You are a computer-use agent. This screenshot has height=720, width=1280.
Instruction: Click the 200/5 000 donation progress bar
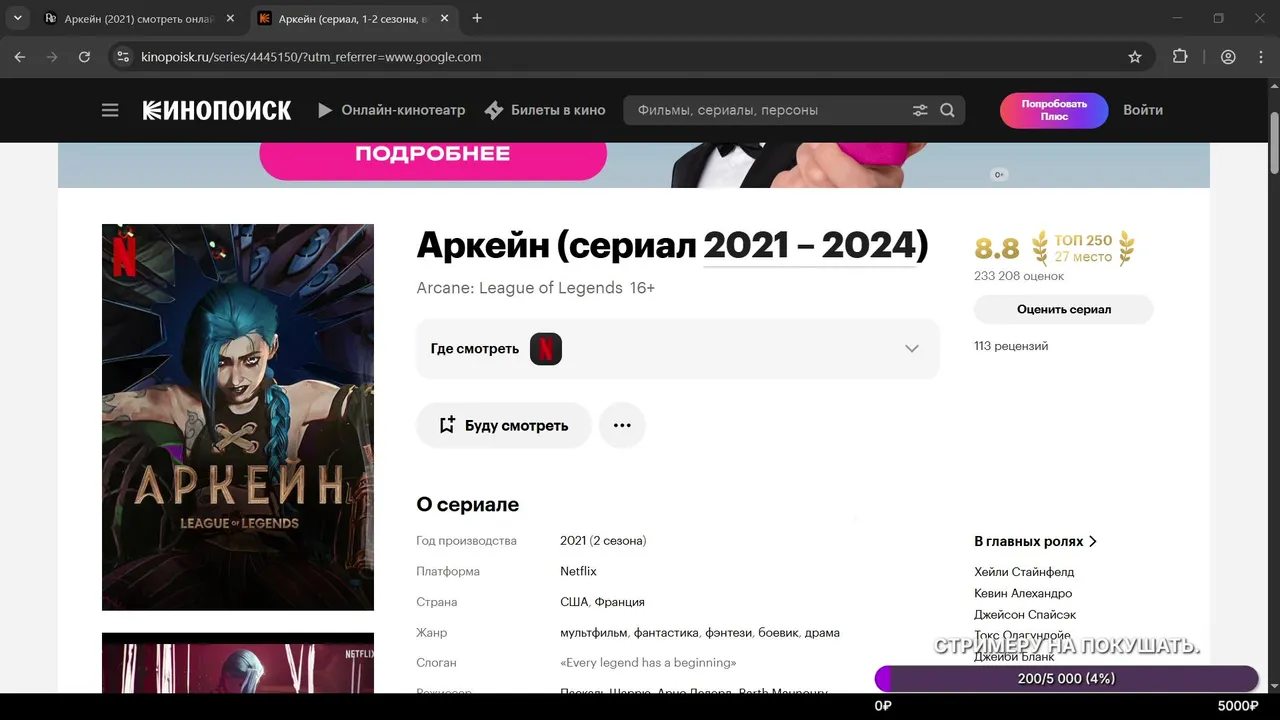click(x=1066, y=679)
